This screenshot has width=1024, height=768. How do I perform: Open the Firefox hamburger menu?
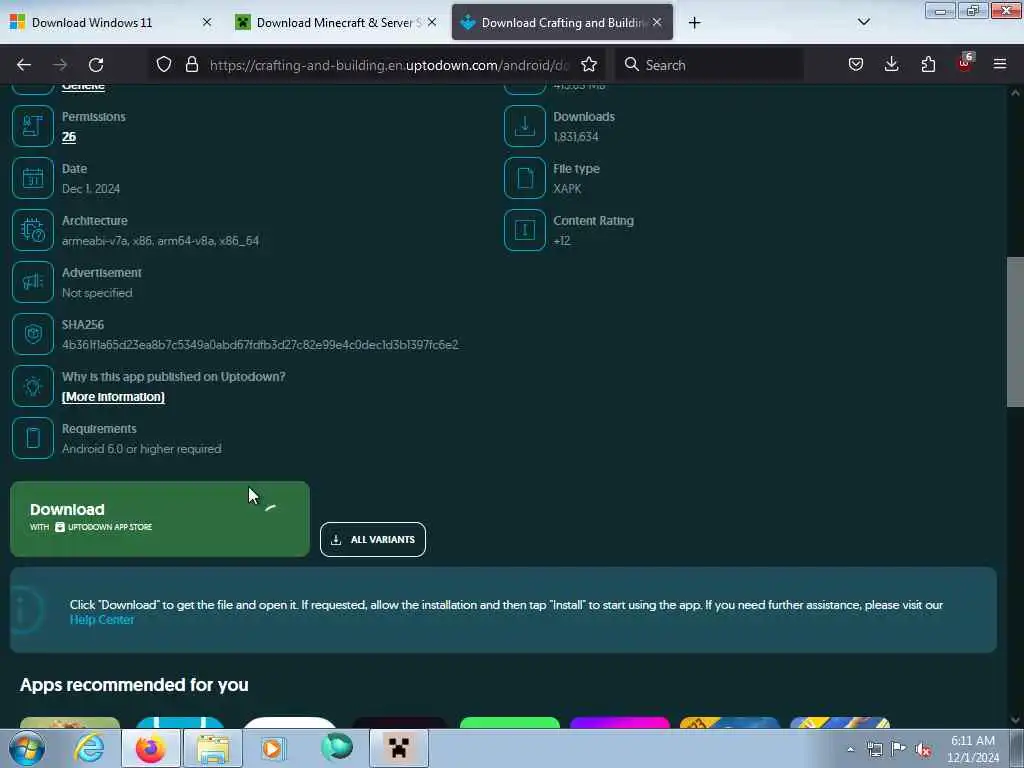1000,64
